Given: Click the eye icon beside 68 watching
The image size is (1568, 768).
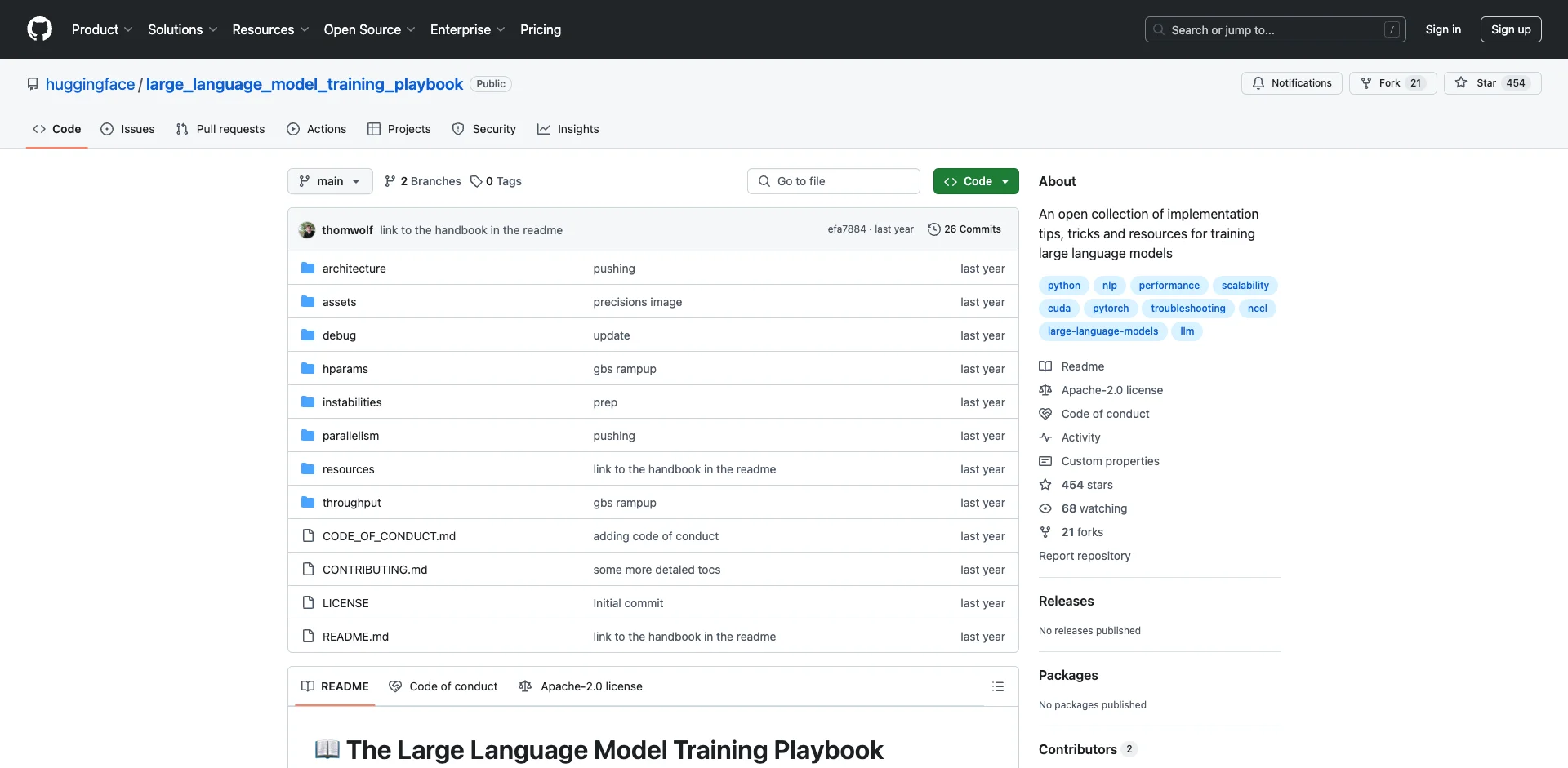Looking at the screenshot, I should click(x=1045, y=508).
